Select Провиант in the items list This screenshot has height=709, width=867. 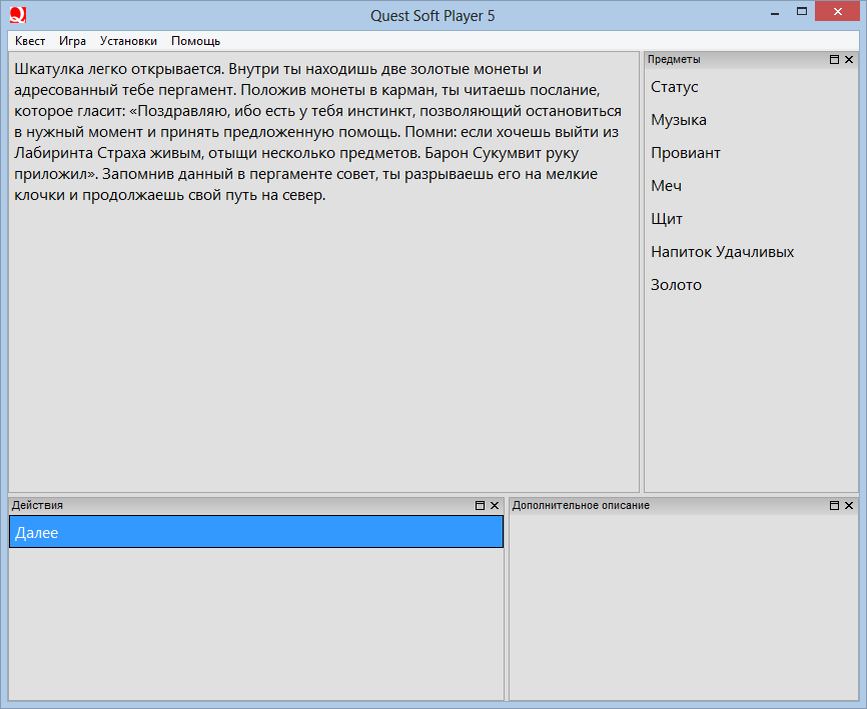(685, 153)
